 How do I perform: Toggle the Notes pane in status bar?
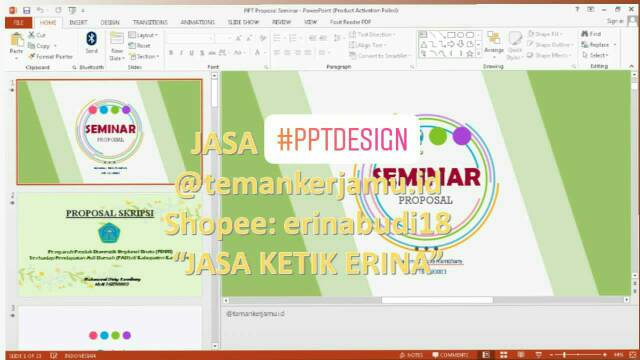(x=411, y=355)
